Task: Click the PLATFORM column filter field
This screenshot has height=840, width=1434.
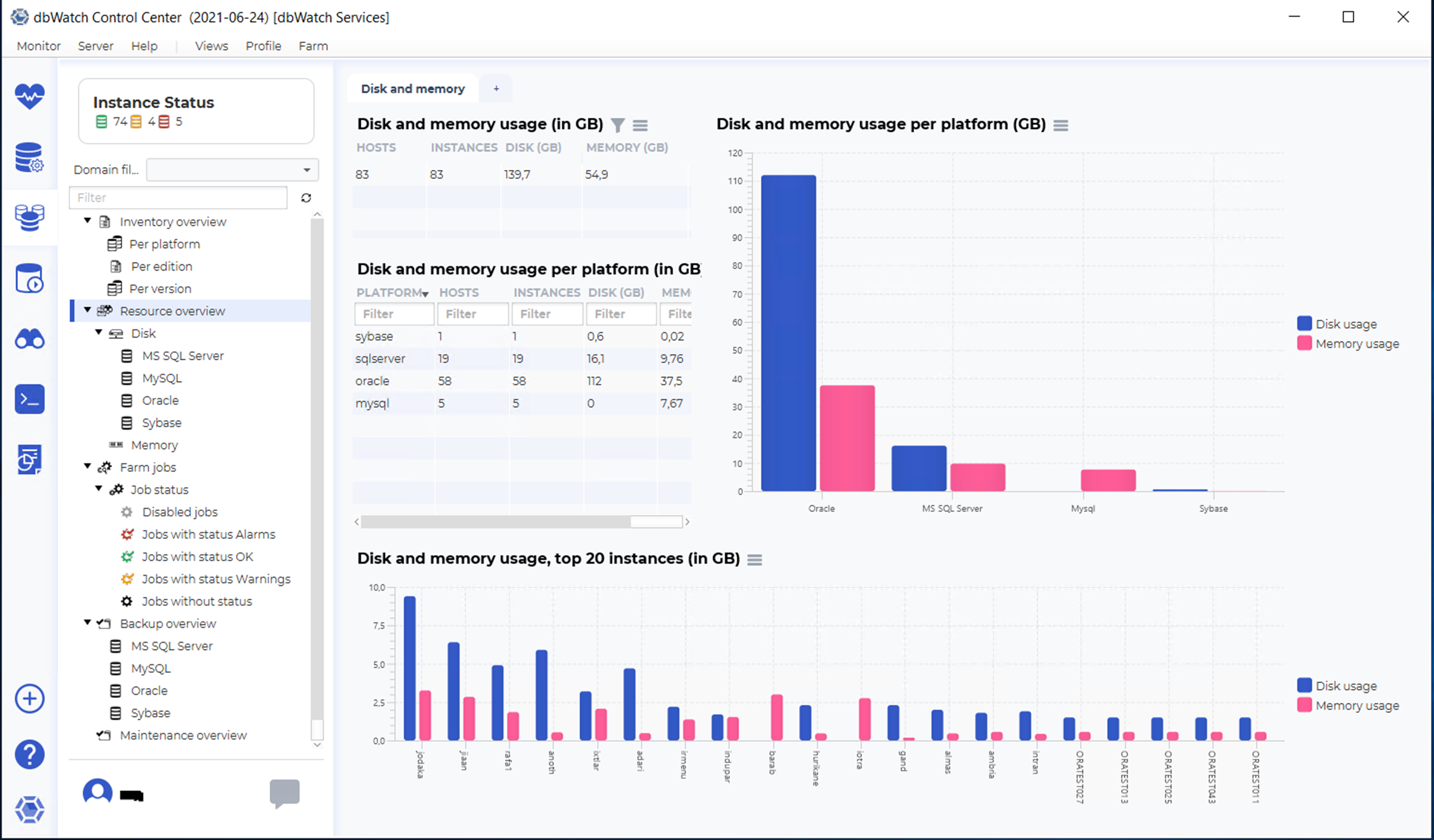Action: coord(394,314)
